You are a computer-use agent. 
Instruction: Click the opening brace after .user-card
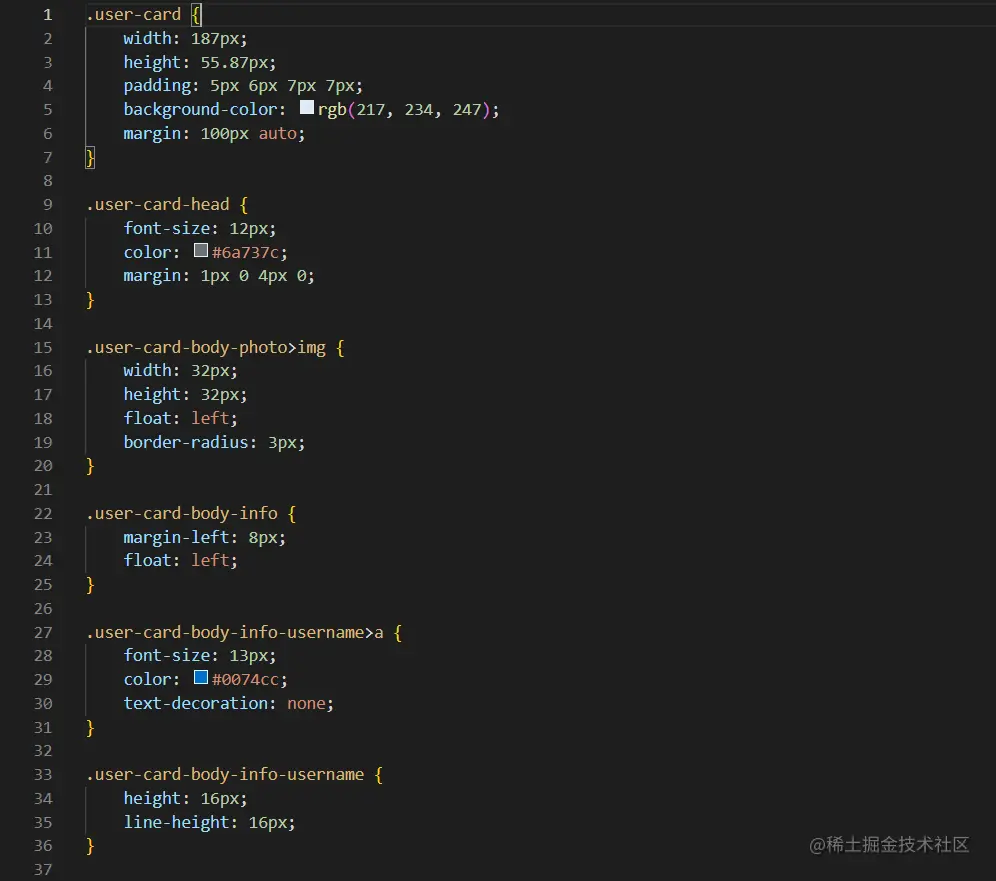[196, 15]
